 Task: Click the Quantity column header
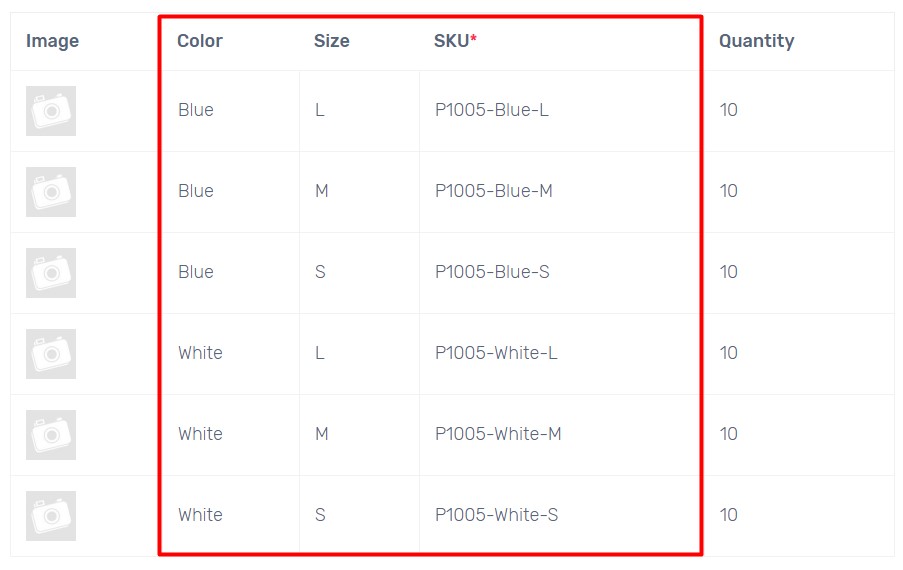click(756, 41)
